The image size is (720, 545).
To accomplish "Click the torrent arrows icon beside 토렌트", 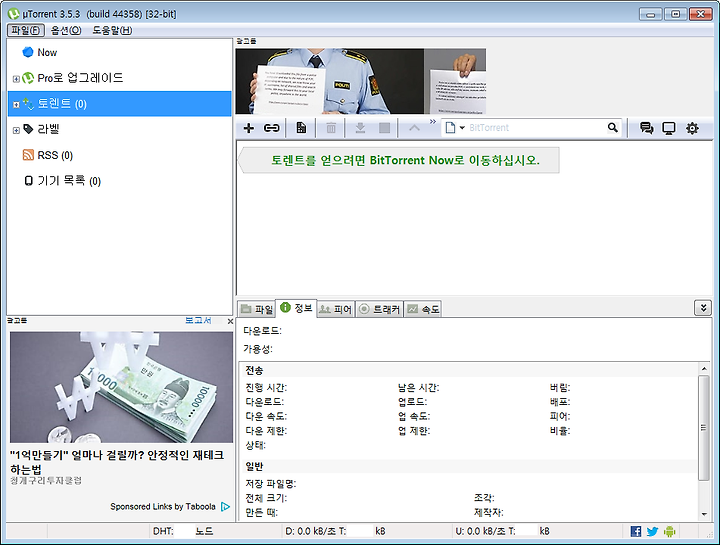I will 28,104.
